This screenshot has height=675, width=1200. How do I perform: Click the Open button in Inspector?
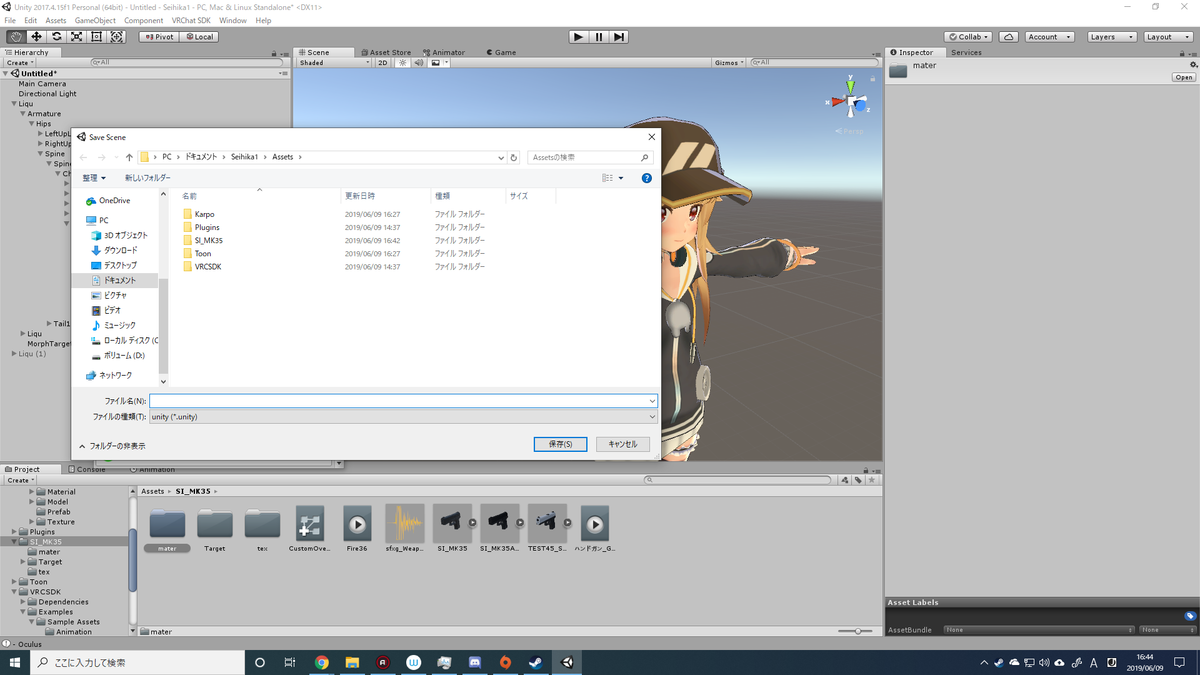pyautogui.click(x=1184, y=77)
